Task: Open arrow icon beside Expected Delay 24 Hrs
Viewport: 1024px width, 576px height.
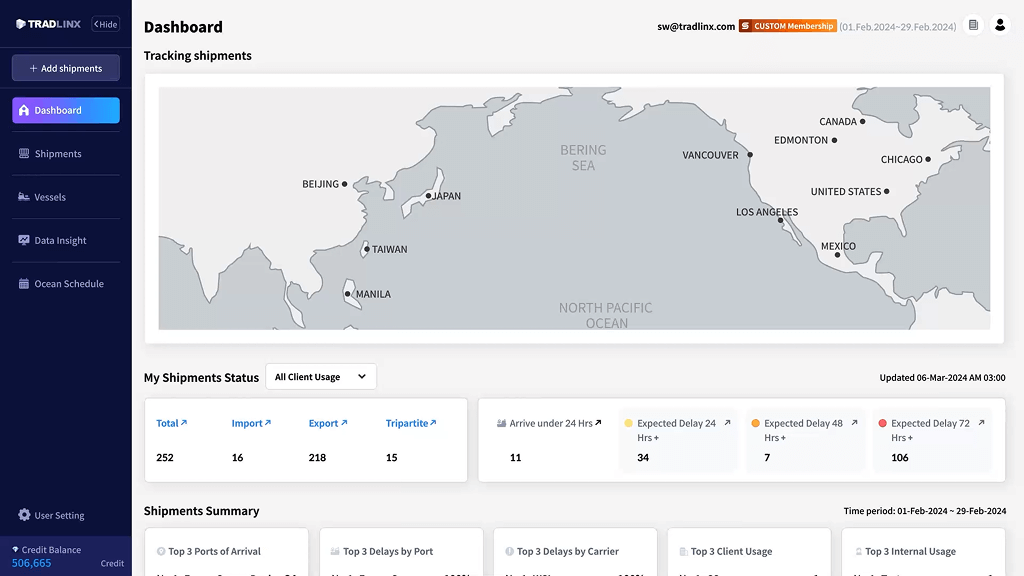Action: click(x=727, y=423)
